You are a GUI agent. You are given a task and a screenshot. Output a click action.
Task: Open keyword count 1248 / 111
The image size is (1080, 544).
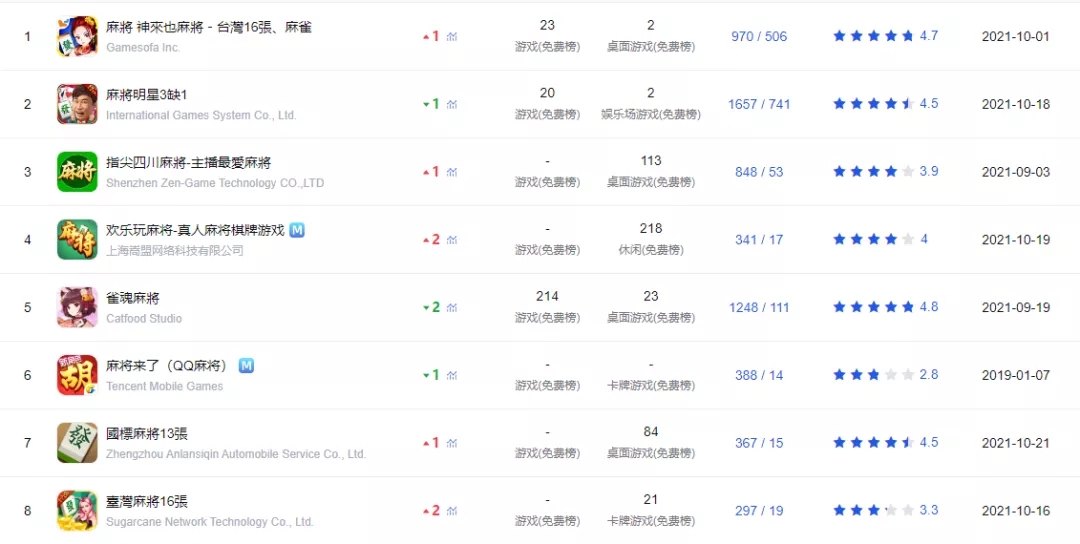tap(759, 307)
